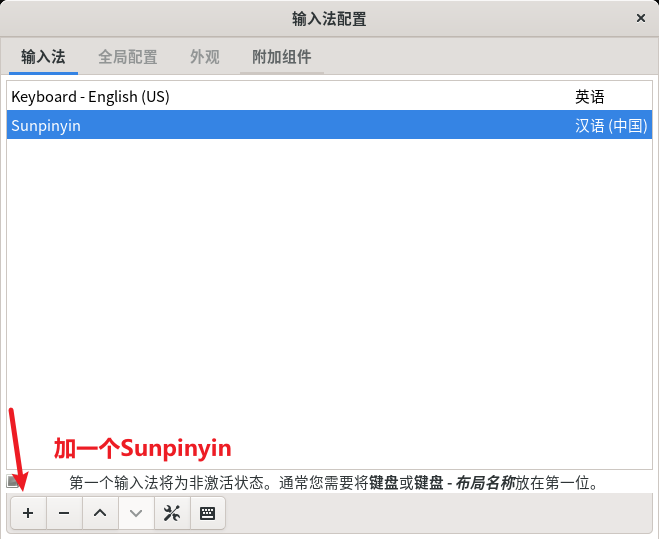The image size is (659, 539).
Task: Click the 英语 language label
Action: (590, 97)
